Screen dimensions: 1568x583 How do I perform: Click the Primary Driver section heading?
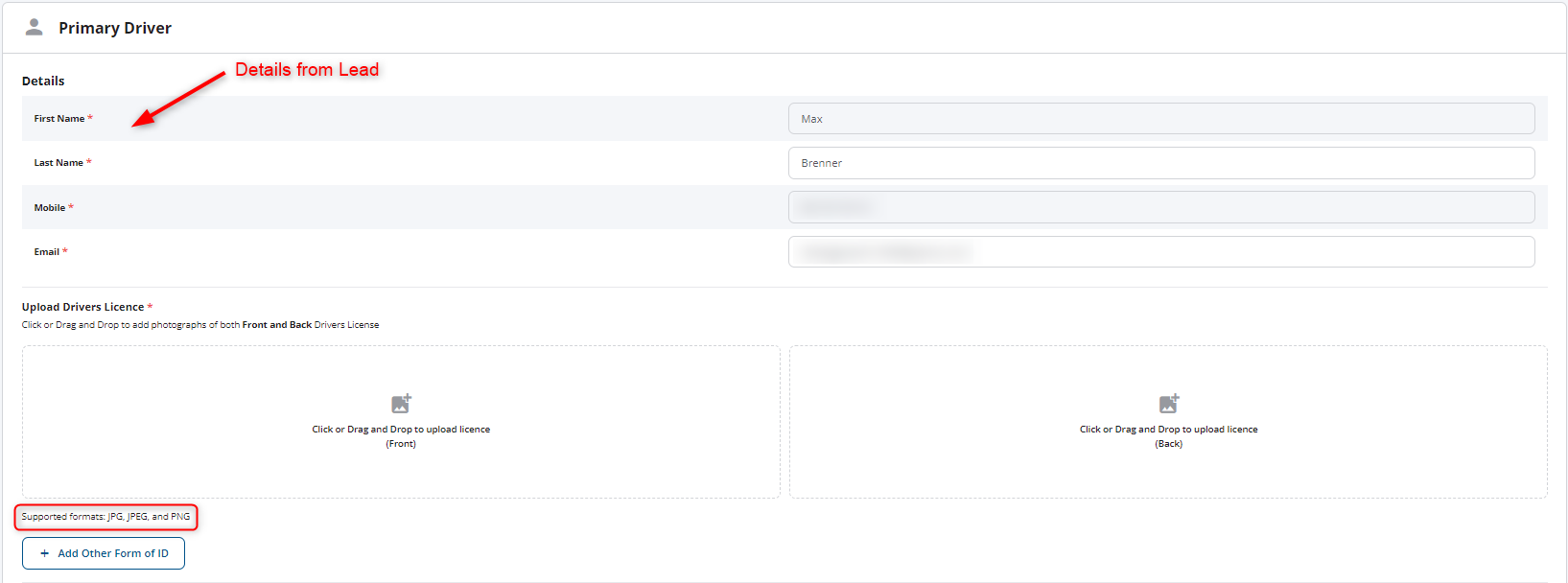point(115,28)
